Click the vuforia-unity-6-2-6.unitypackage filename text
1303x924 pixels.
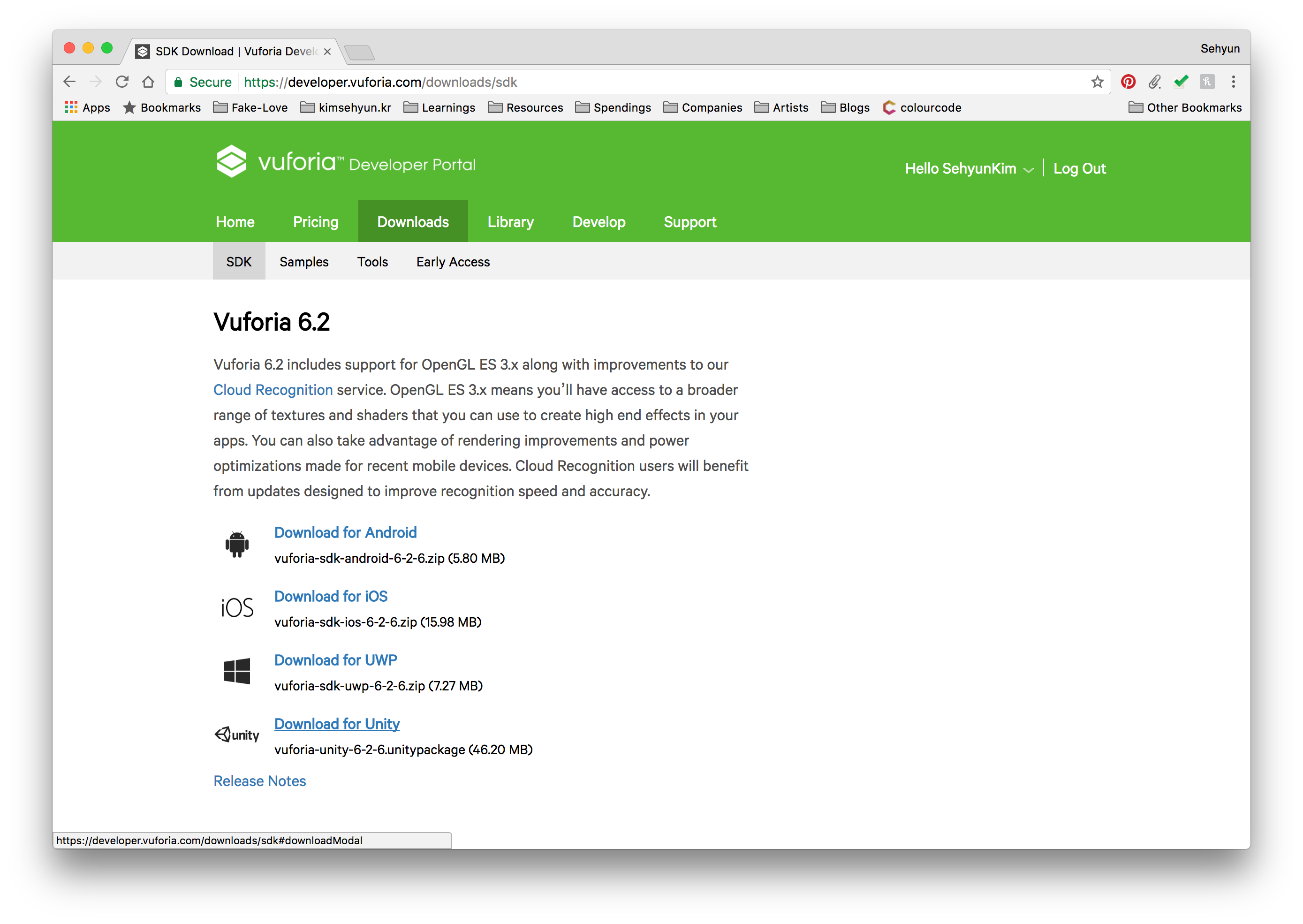coord(370,750)
